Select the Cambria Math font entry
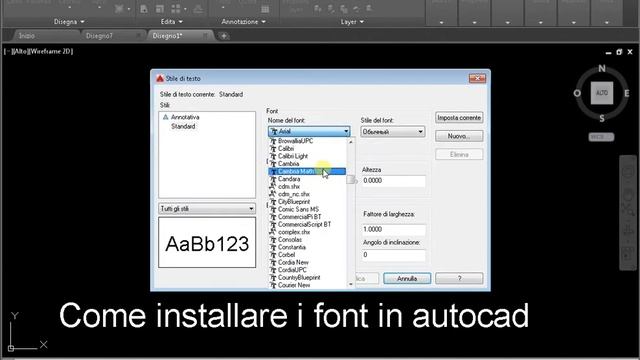Viewport: 640px width, 360px height. 307,171
